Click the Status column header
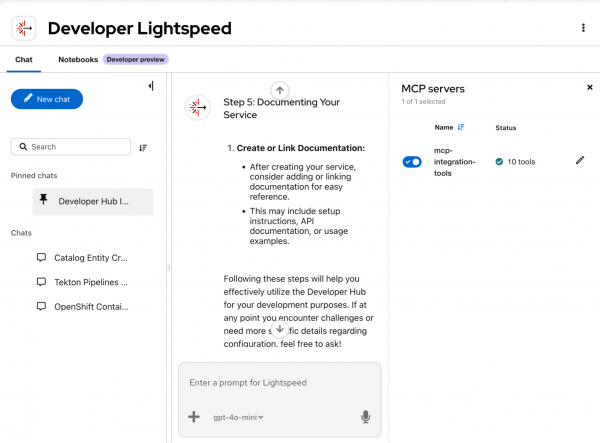Viewport: 600px width, 443px height. pyautogui.click(x=505, y=128)
